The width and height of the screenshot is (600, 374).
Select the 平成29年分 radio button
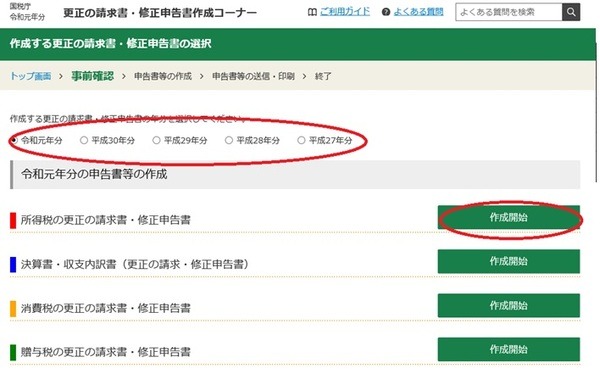[x=156, y=140]
